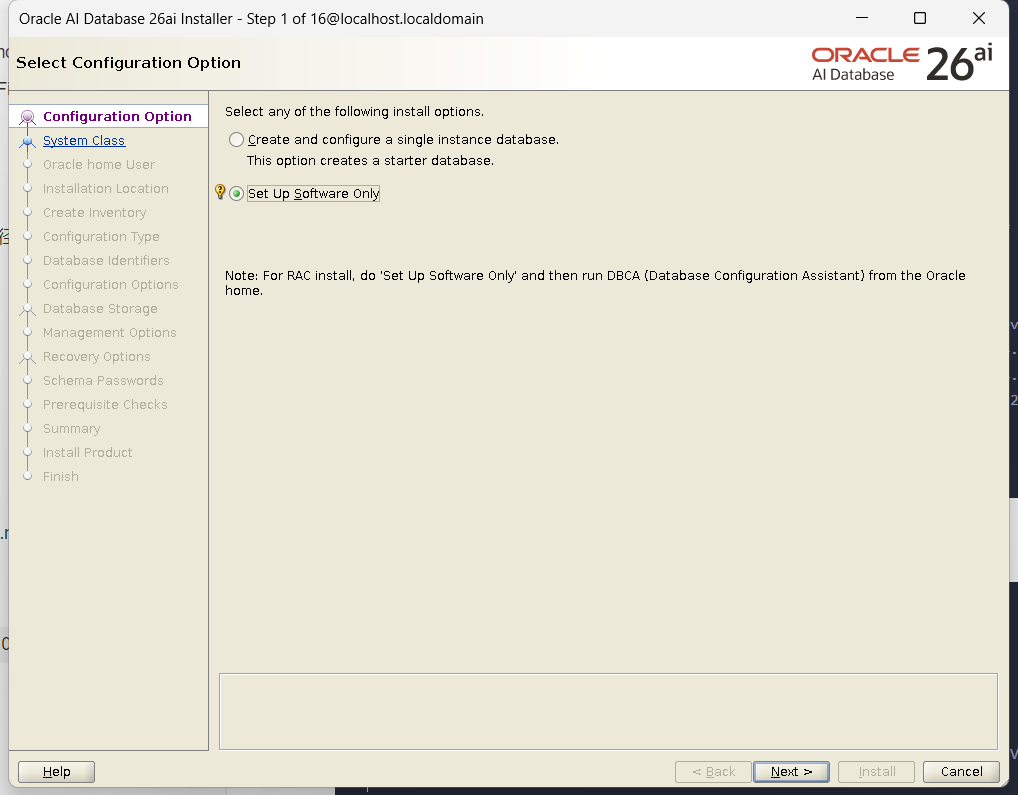The height and width of the screenshot is (795, 1018).
Task: Click the Oracle AI Database 26ai logo
Action: [902, 63]
